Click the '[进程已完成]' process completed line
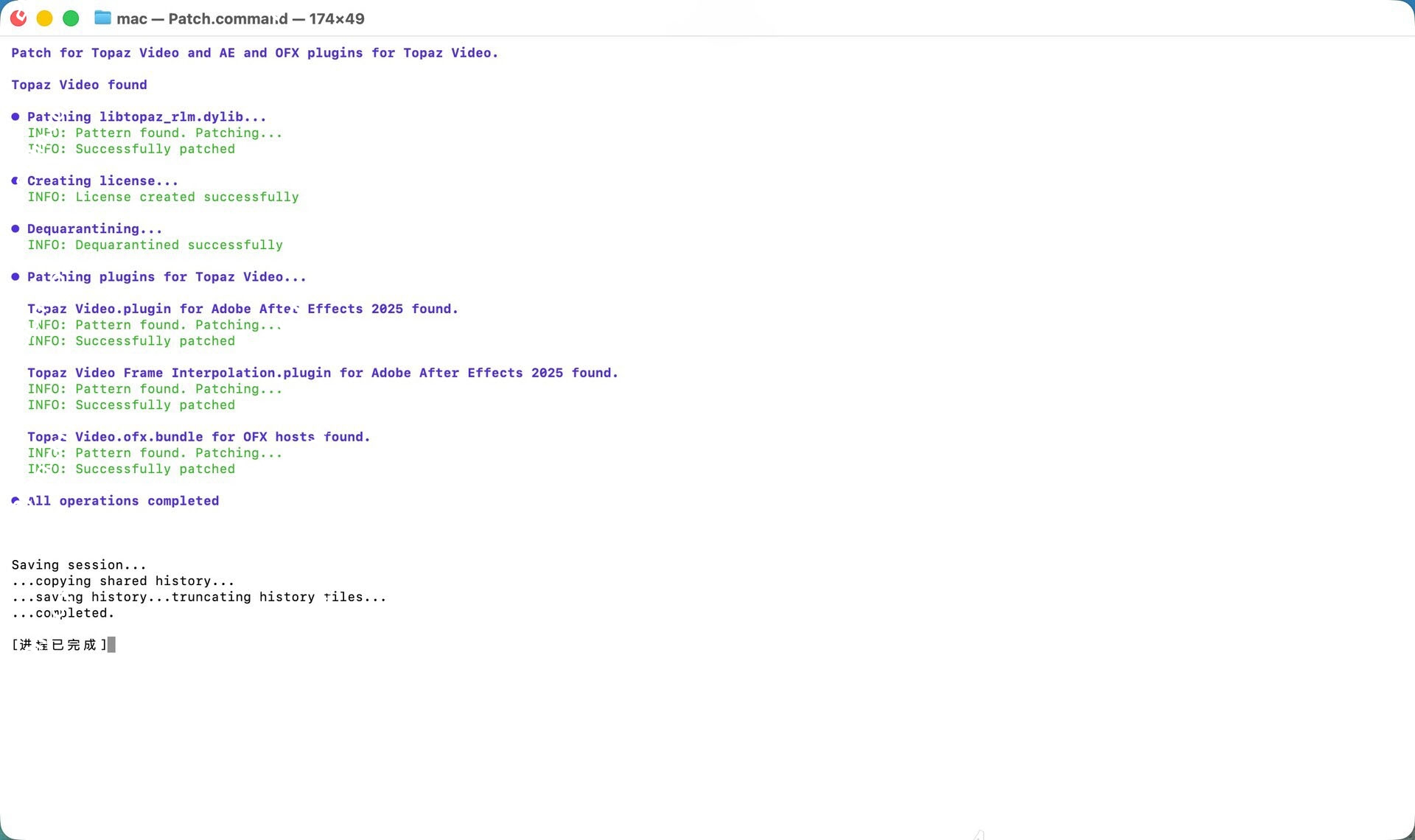 click(x=59, y=645)
